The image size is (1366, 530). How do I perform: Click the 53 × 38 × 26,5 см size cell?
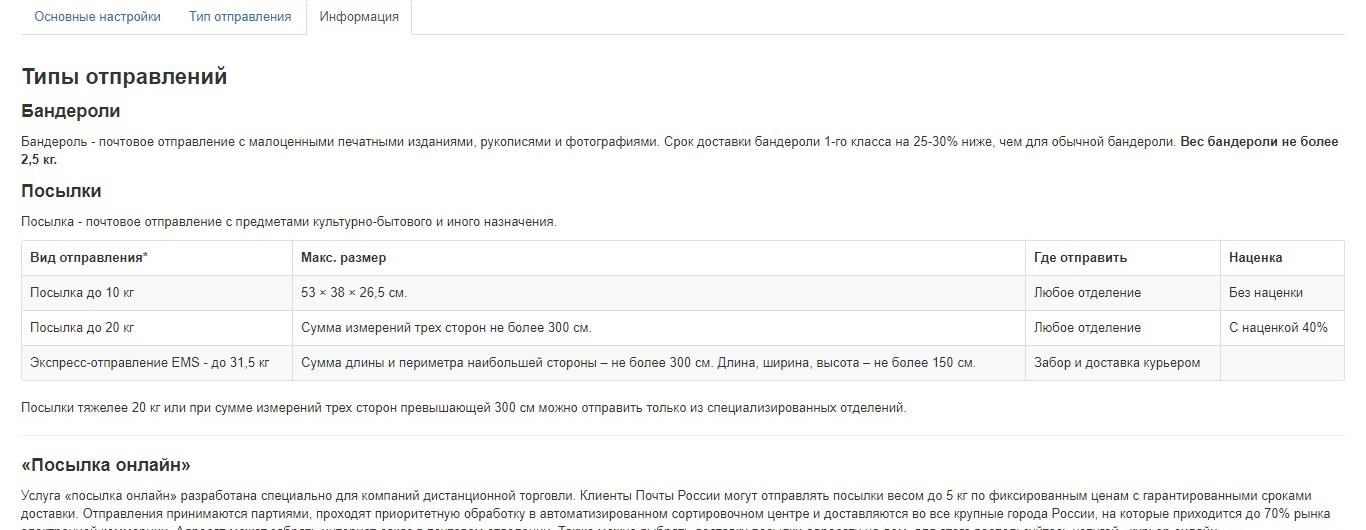[659, 293]
